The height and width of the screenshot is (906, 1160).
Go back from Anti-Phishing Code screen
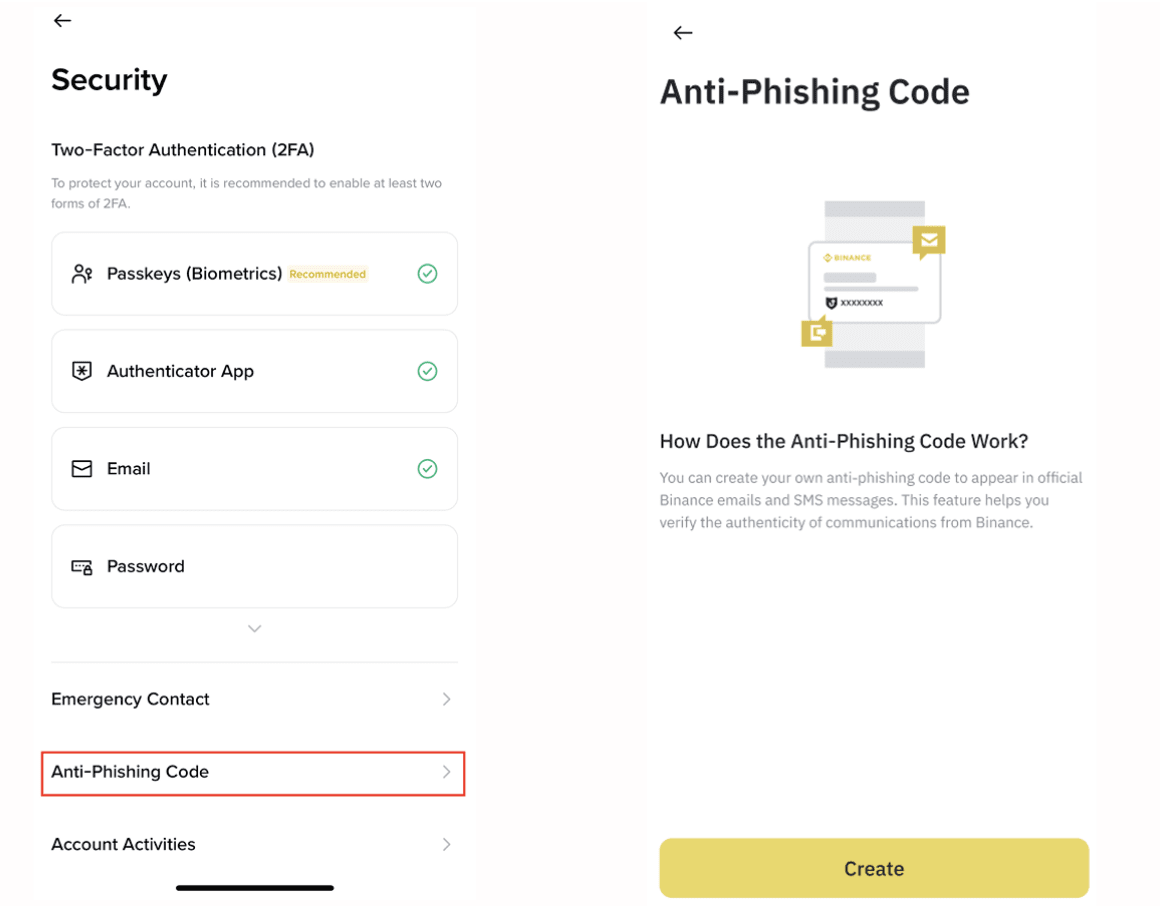682,33
